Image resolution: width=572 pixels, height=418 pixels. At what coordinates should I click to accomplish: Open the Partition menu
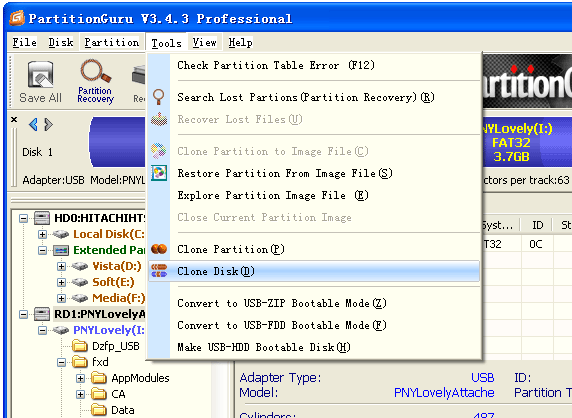(x=112, y=42)
